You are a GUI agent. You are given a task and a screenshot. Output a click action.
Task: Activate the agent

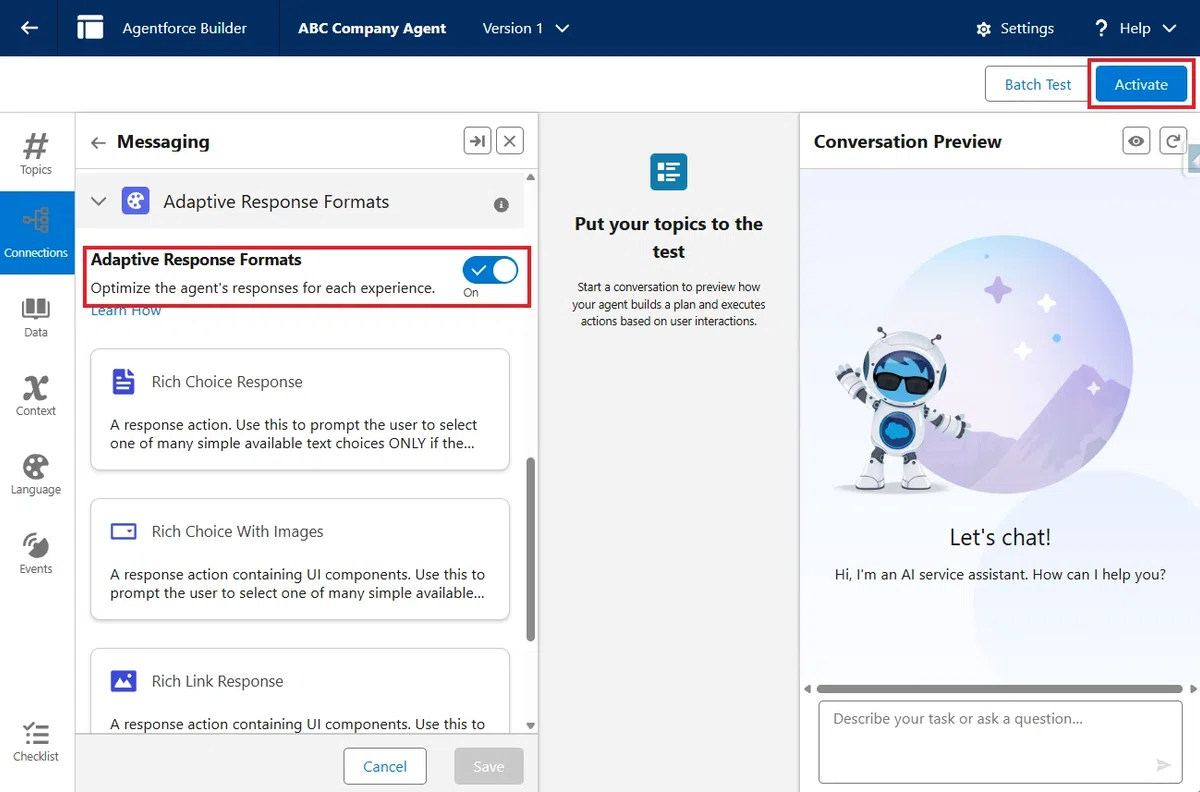pyautogui.click(x=1141, y=85)
